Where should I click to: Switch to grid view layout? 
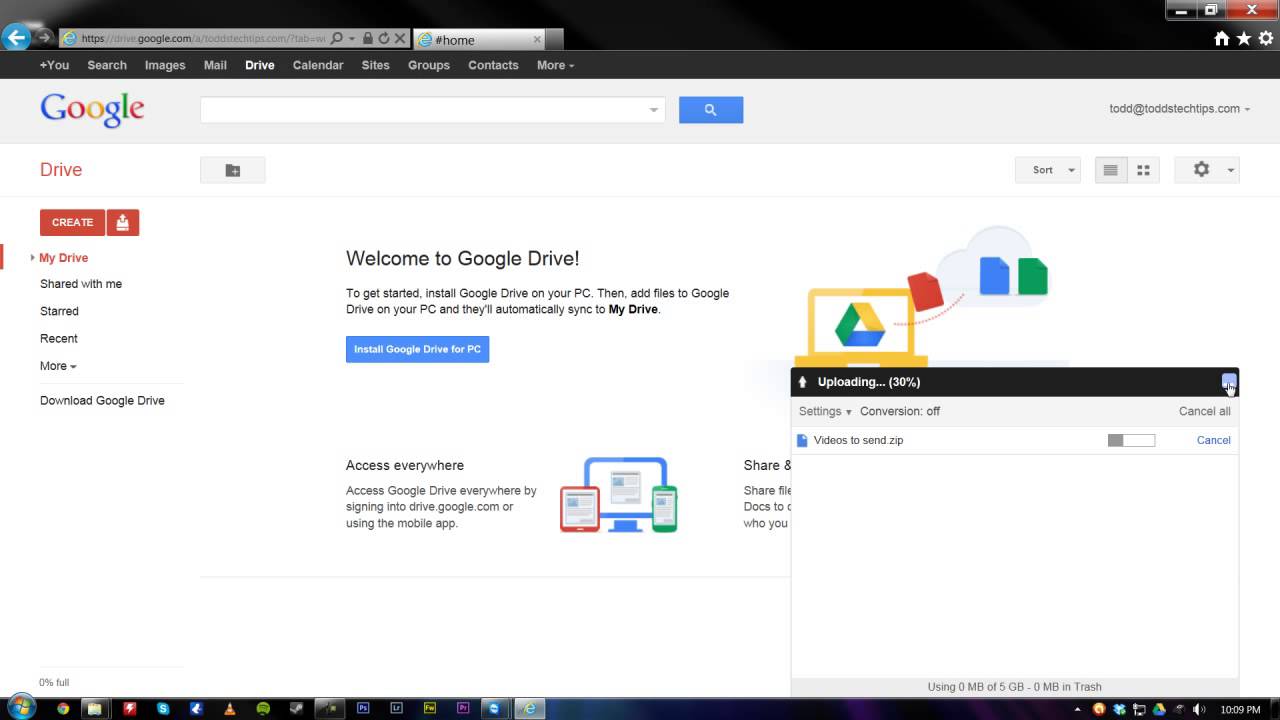click(1143, 170)
